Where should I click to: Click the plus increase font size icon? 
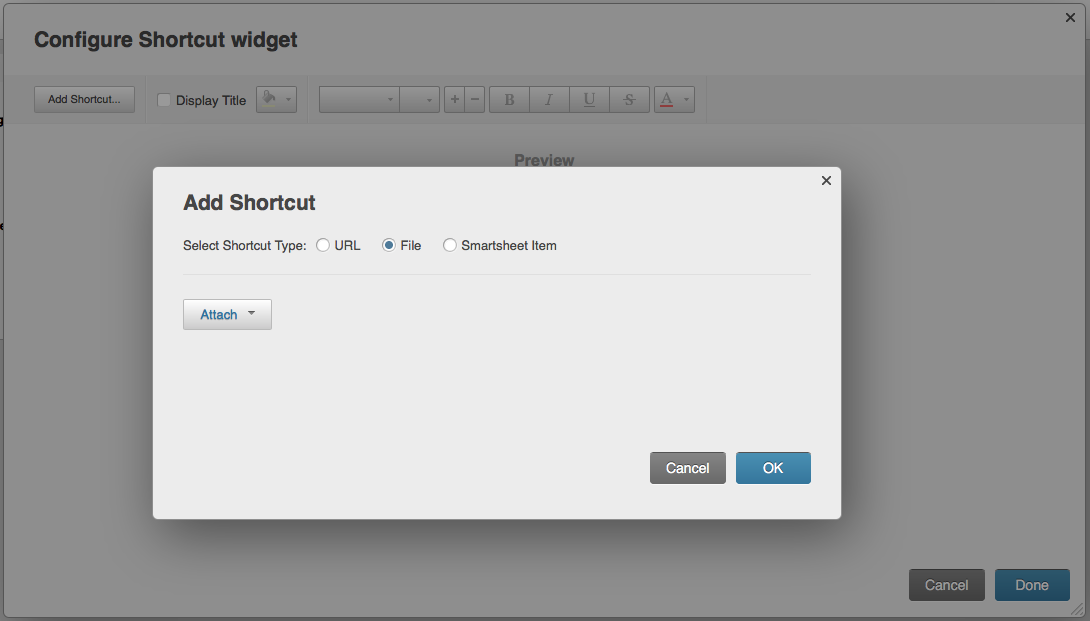point(455,99)
